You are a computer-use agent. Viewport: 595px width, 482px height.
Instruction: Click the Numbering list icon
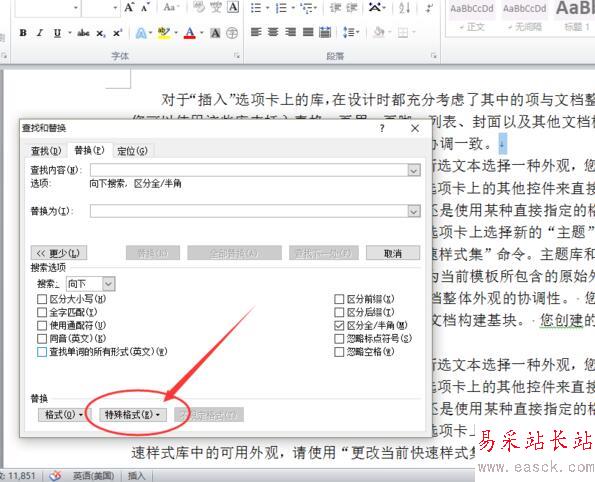(x=281, y=8)
